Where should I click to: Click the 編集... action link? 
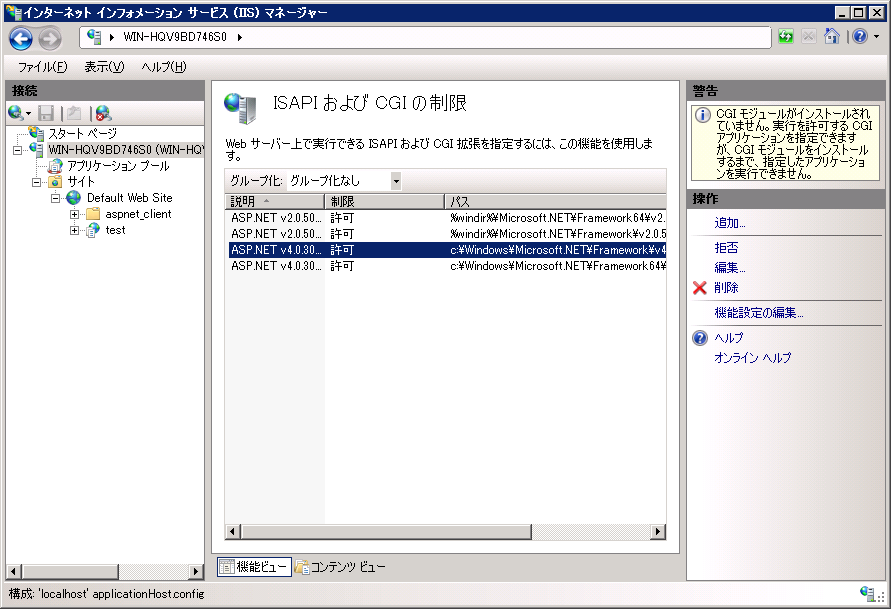coord(730,268)
